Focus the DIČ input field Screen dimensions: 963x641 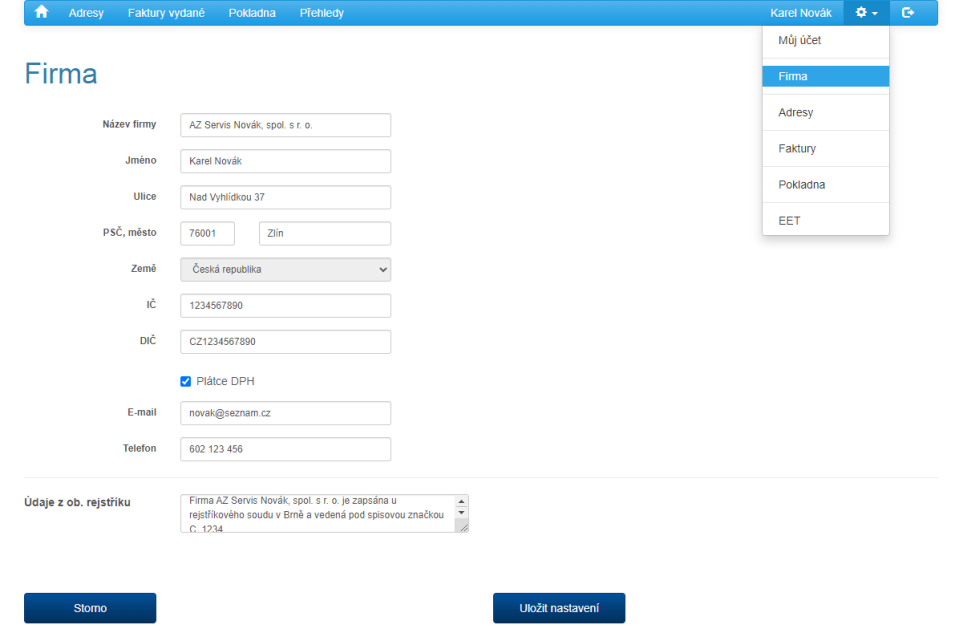pyautogui.click(x=286, y=342)
